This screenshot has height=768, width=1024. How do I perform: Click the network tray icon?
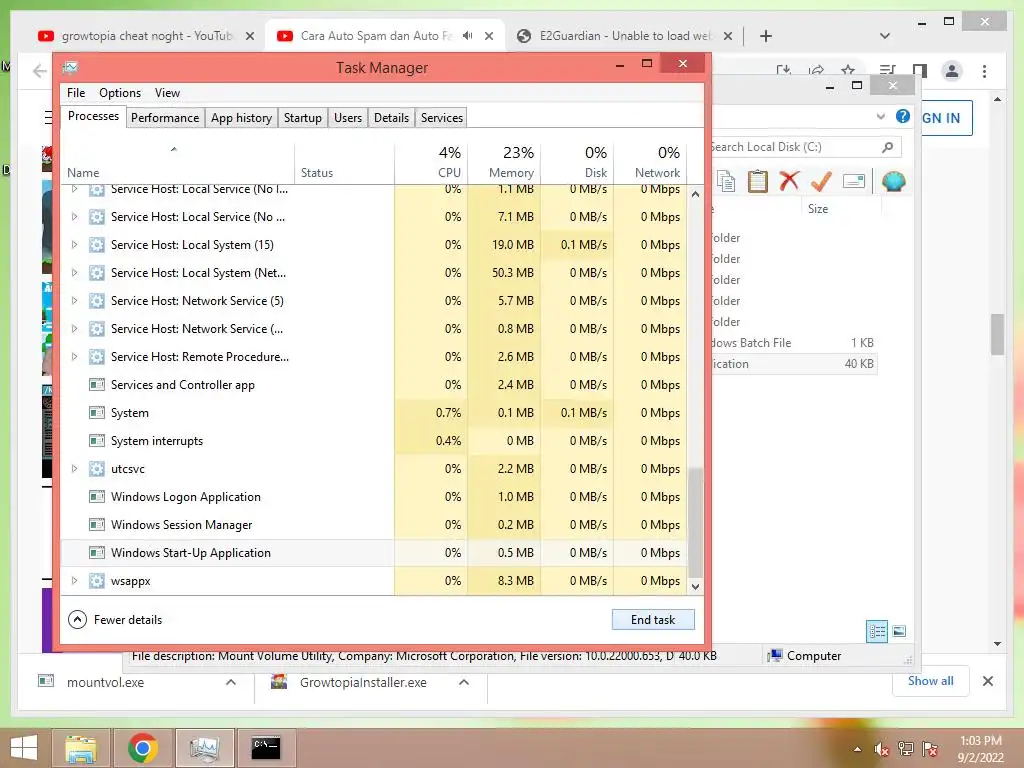pyautogui.click(x=905, y=749)
